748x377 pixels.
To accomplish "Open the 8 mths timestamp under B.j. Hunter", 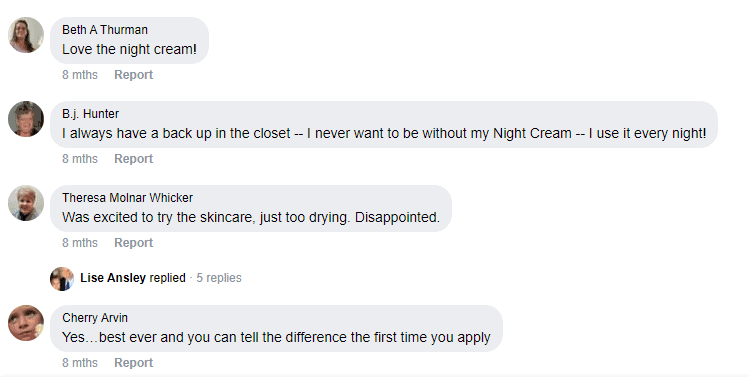I will coord(80,159).
